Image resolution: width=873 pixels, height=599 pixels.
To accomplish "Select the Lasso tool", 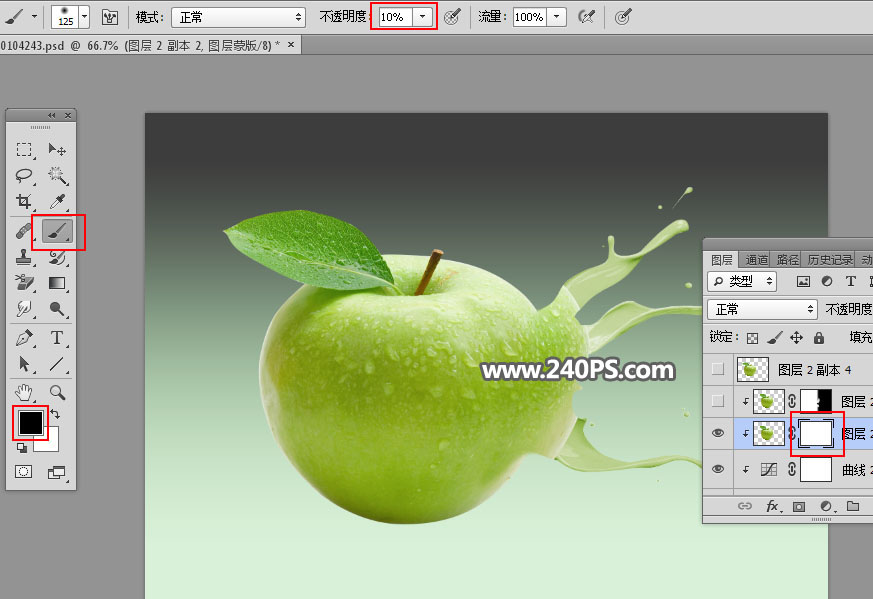I will (x=24, y=175).
